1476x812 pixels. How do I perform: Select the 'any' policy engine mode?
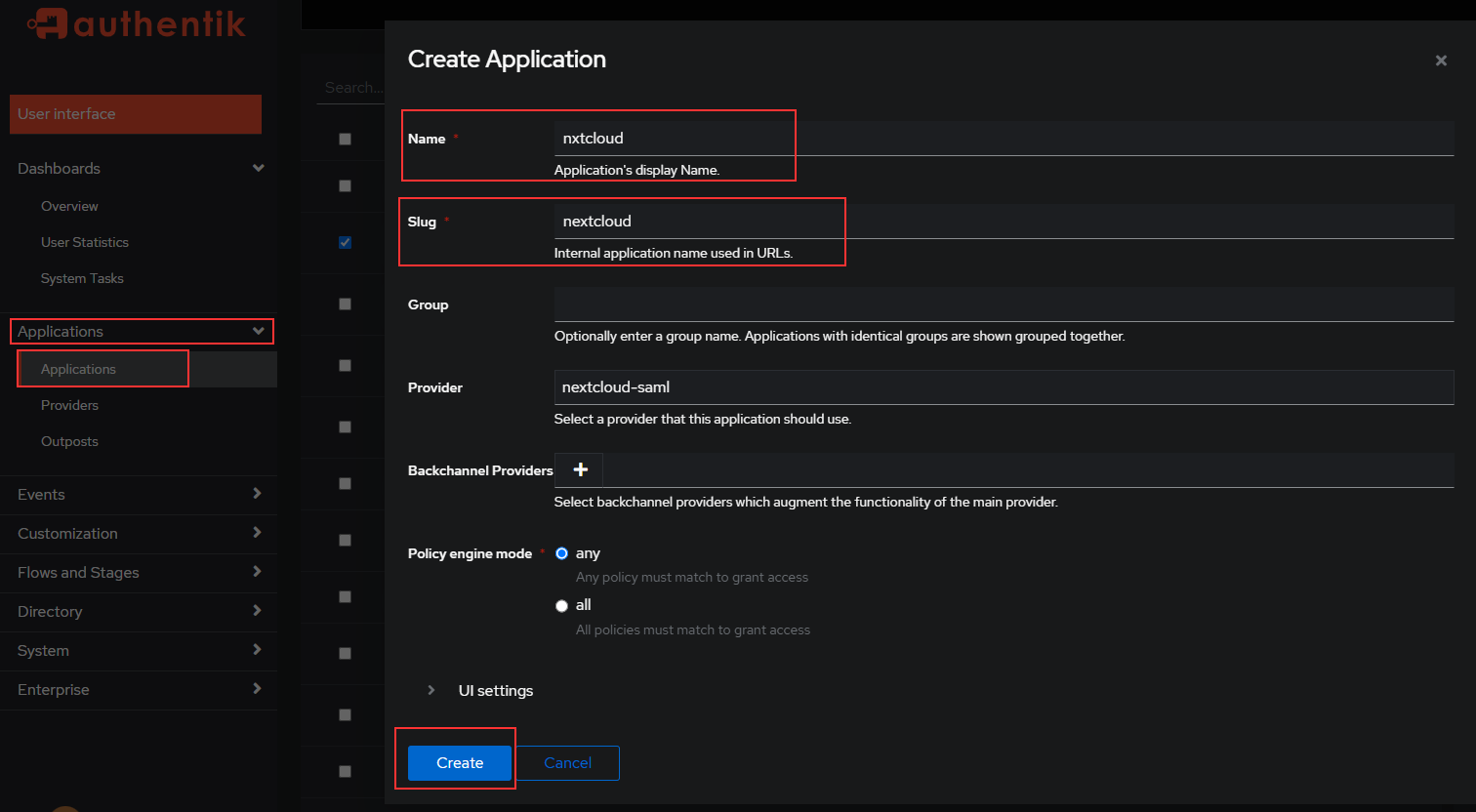point(561,553)
